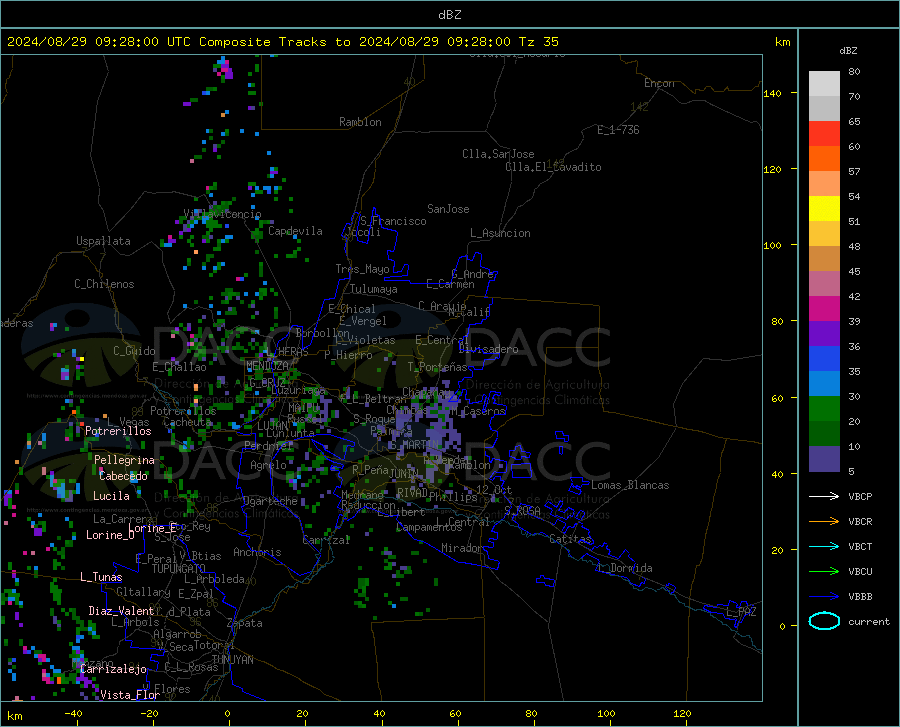
Task: Click the 'SanJose' place label
Action: click(448, 209)
